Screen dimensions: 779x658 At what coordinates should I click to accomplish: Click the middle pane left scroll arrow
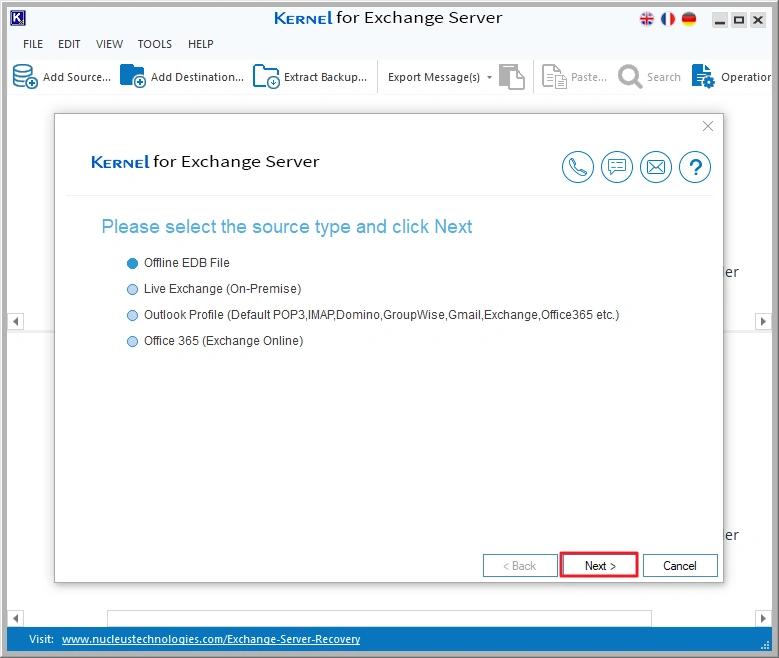coord(16,322)
